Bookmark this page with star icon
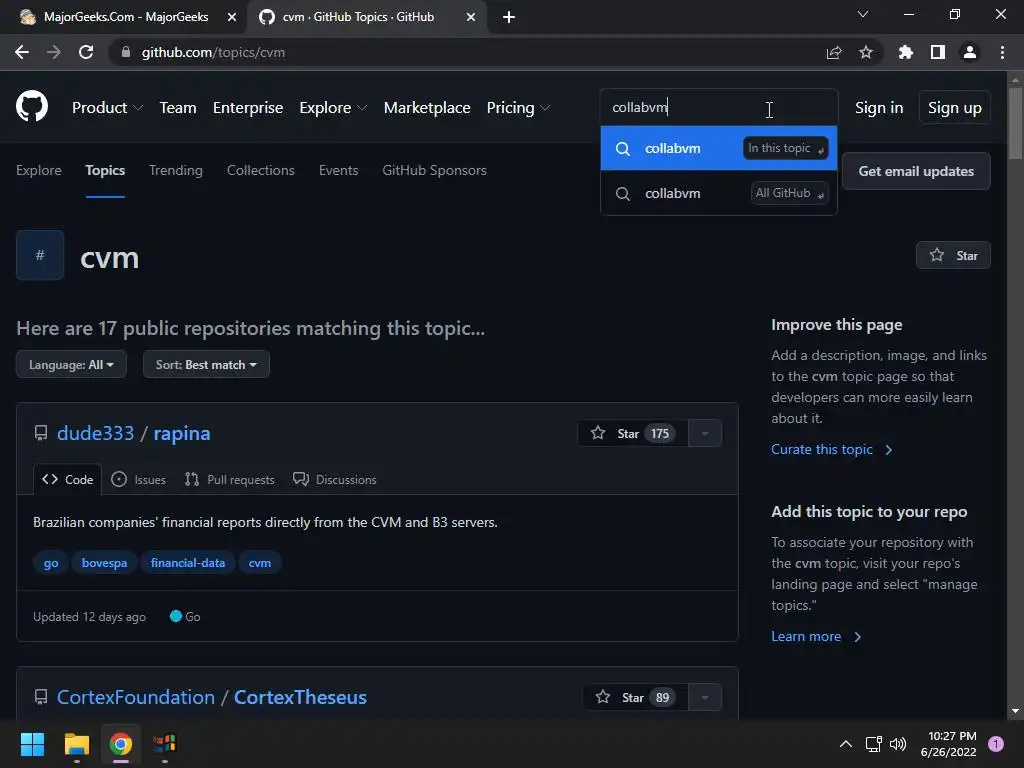This screenshot has height=768, width=1024. (x=866, y=52)
